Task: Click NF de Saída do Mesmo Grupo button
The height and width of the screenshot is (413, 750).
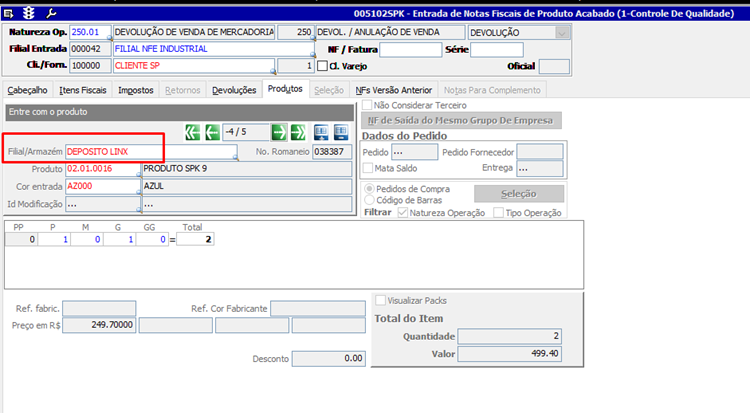Action: point(461,121)
